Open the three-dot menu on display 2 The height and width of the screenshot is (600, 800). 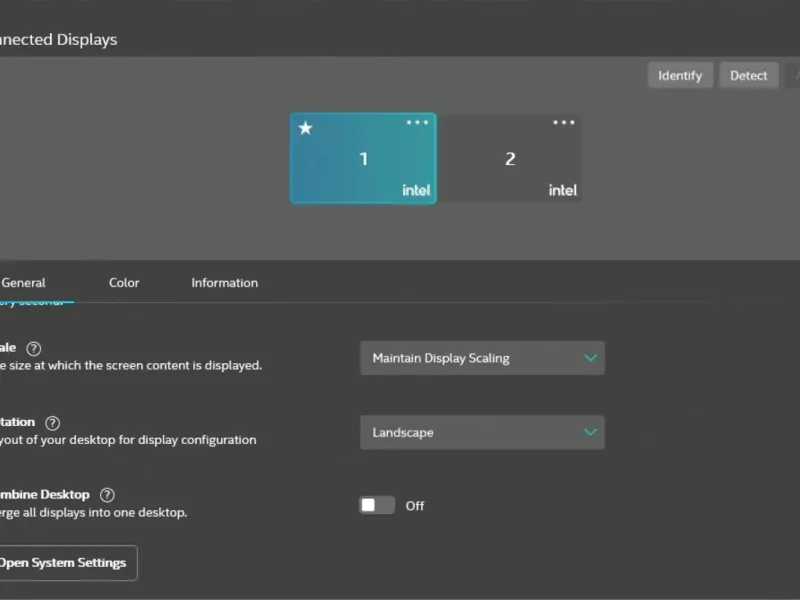(564, 122)
